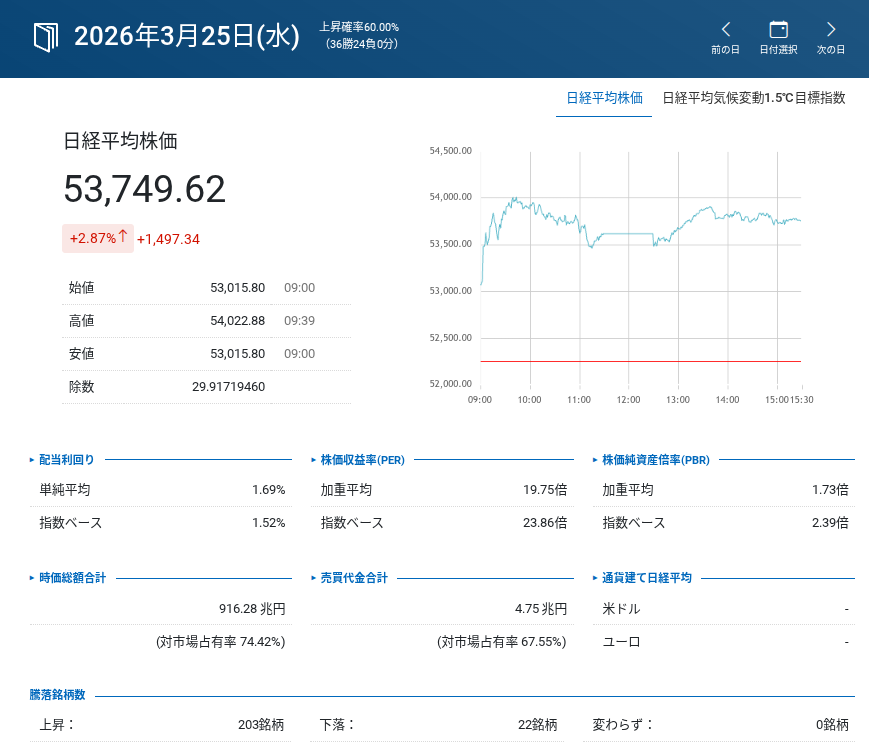Viewport: 869px width, 746px height.
Task: Click the open book icon in header
Action: [x=46, y=37]
